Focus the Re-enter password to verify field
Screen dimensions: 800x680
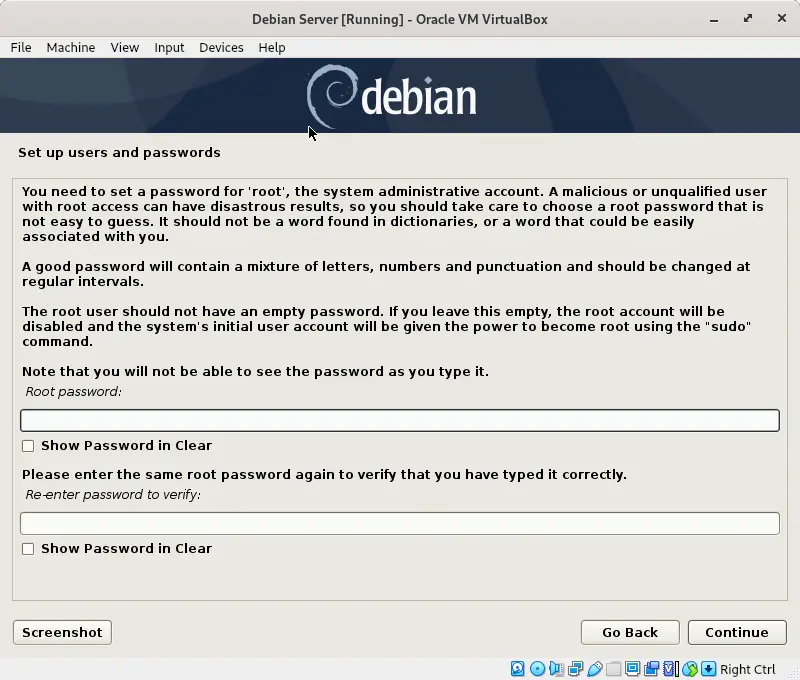[x=400, y=523]
